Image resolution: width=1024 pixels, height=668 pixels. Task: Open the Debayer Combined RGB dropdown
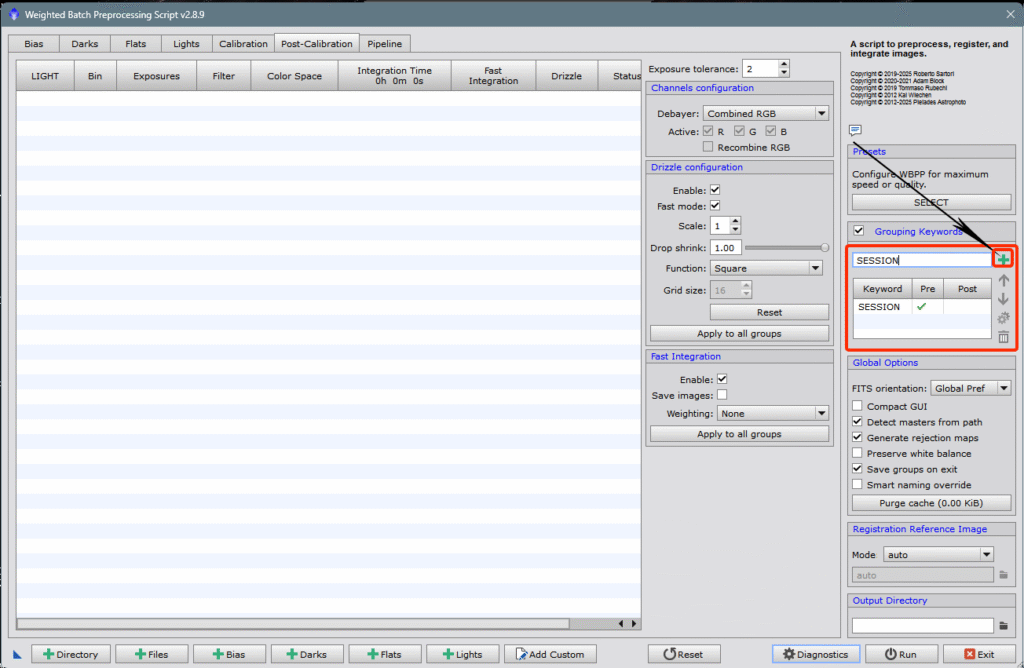(766, 114)
